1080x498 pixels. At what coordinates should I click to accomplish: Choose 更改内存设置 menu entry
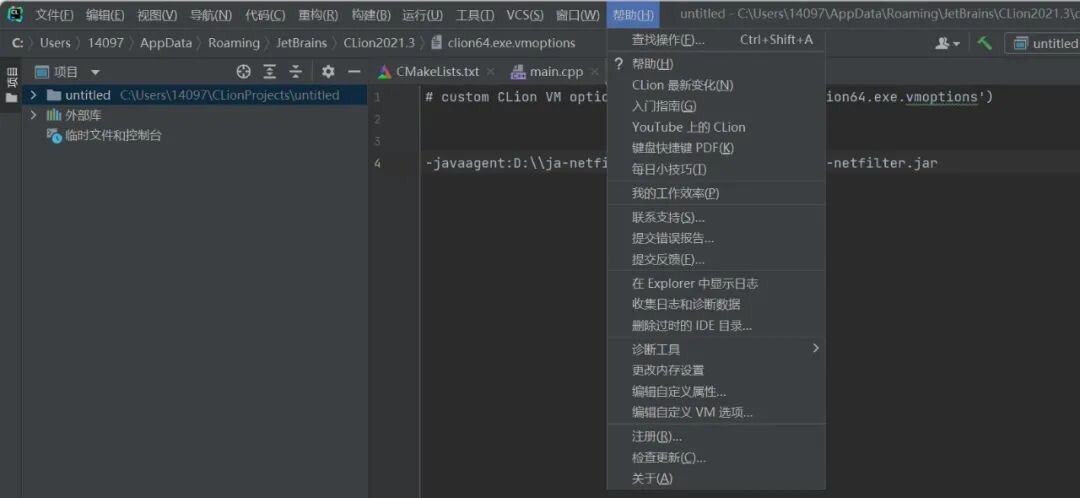(x=716, y=371)
